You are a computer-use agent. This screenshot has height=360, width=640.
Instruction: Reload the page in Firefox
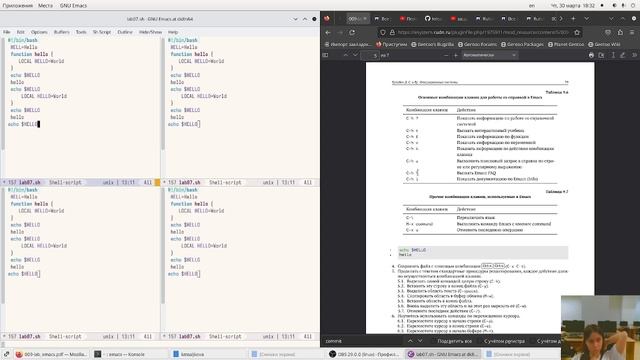[352, 32]
